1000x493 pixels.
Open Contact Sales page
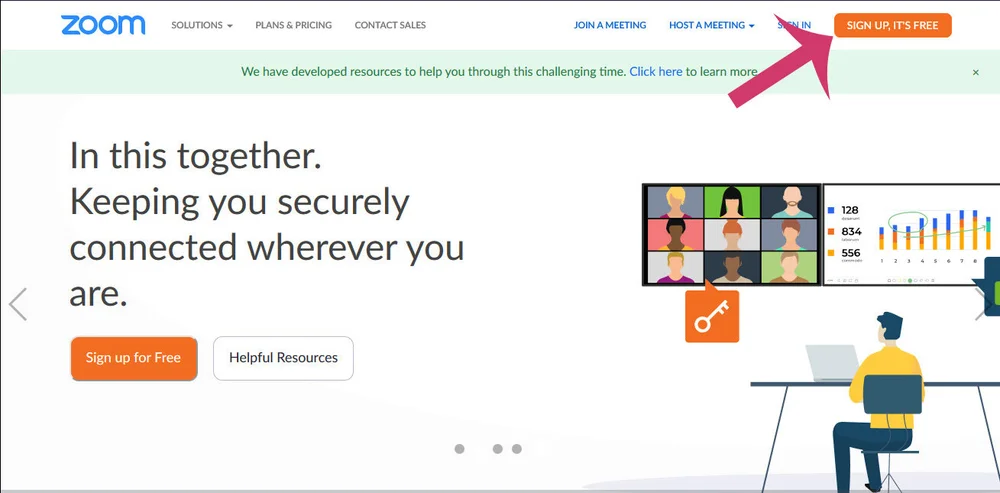pyautogui.click(x=390, y=25)
